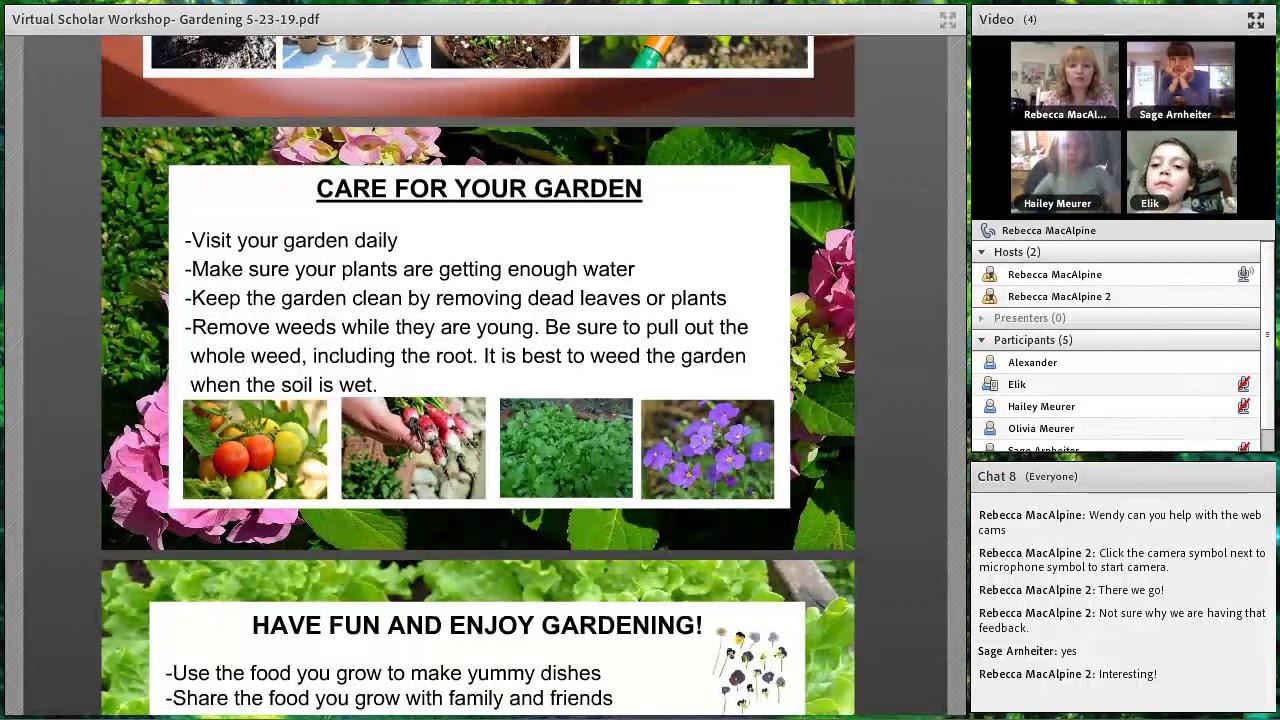Click the 'CARE FOR YOUR GARDEN' slide heading

click(x=479, y=189)
